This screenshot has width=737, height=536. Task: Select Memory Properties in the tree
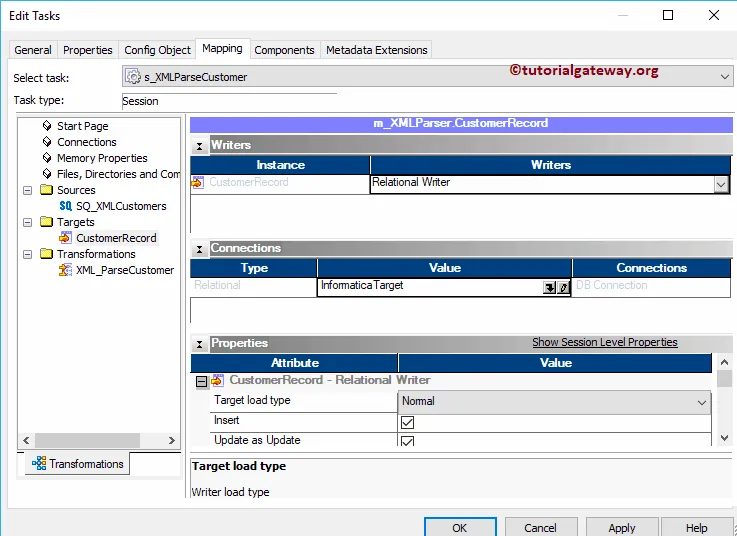tap(102, 158)
